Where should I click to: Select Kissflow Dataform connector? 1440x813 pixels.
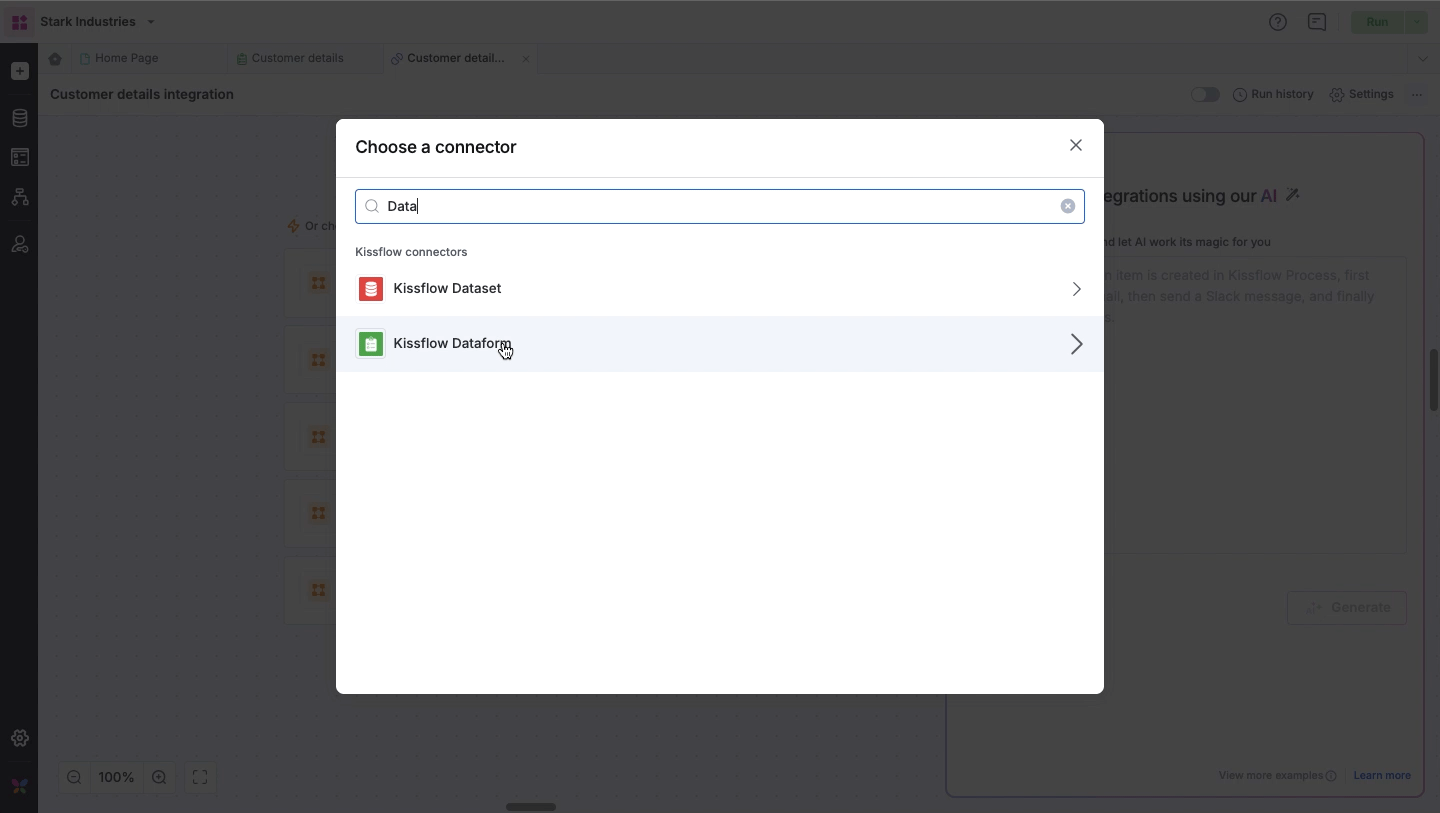(719, 344)
